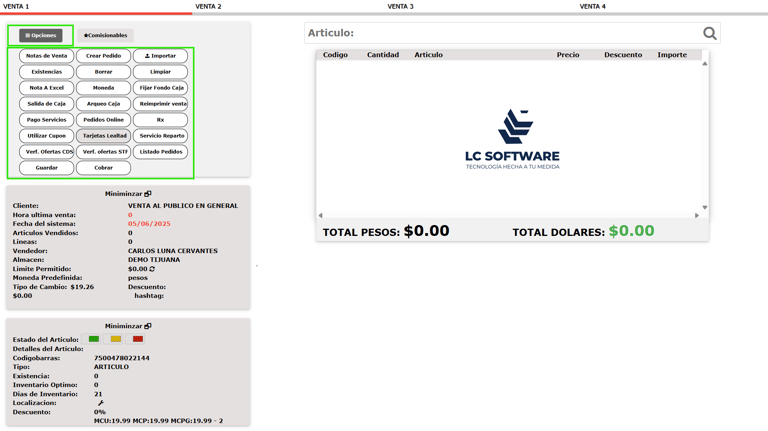
Task: Switch to the VENTA 3 tab
Action: click(x=400, y=6)
